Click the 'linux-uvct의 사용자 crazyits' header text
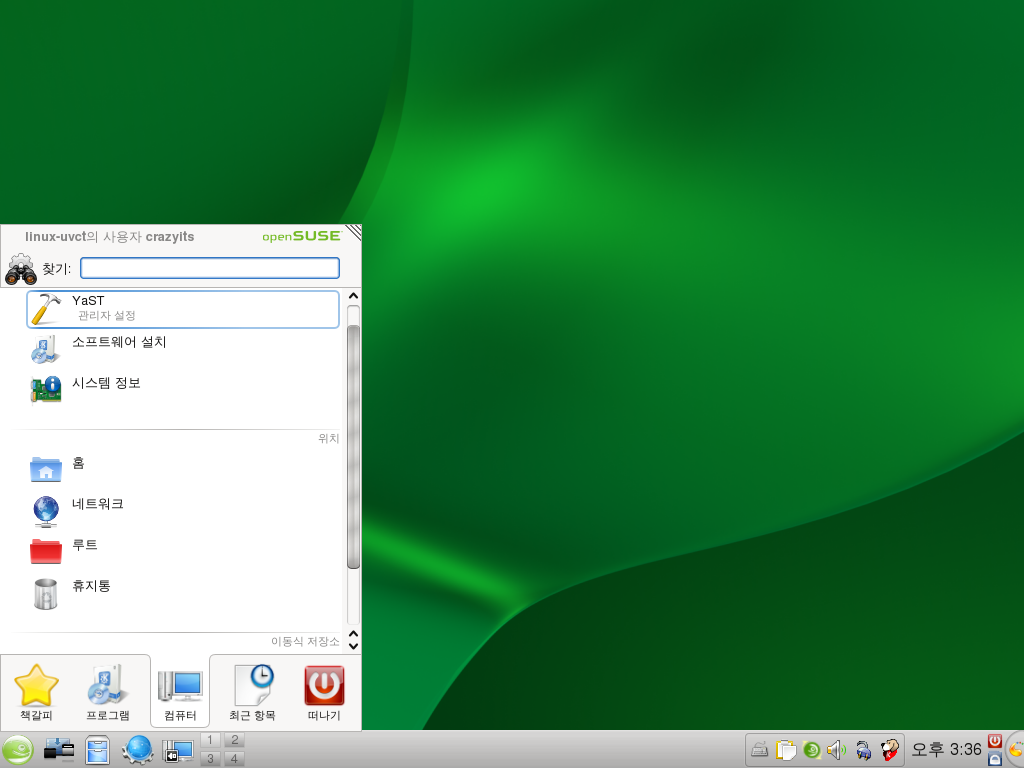Viewport: 1024px width, 768px height. (x=110, y=236)
